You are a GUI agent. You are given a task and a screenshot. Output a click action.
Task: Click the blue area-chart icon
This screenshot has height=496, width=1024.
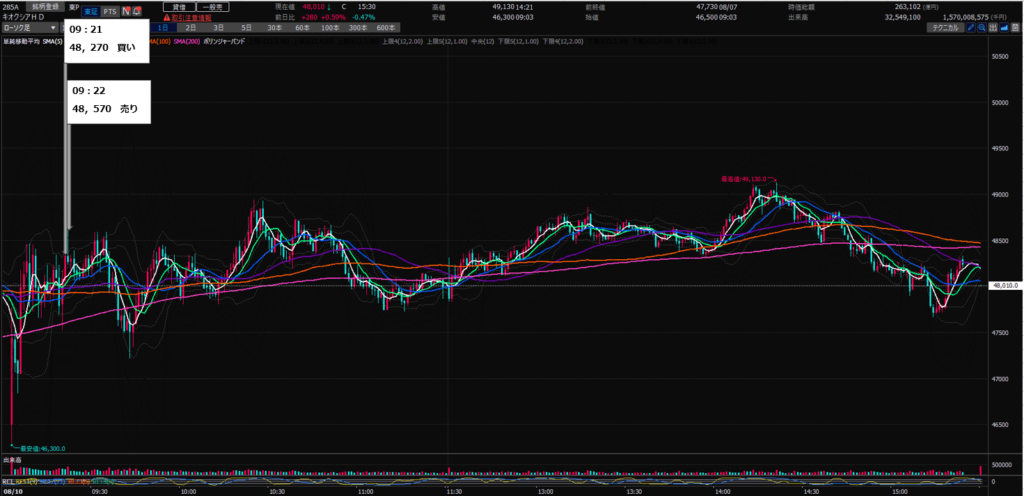[1004, 28]
